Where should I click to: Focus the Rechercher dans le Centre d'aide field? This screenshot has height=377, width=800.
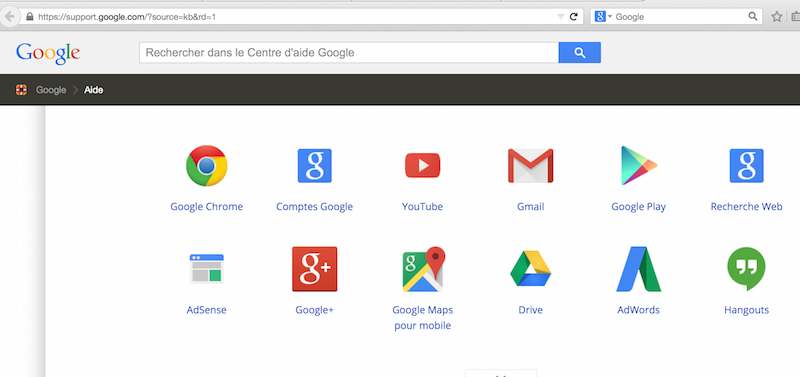click(x=349, y=53)
